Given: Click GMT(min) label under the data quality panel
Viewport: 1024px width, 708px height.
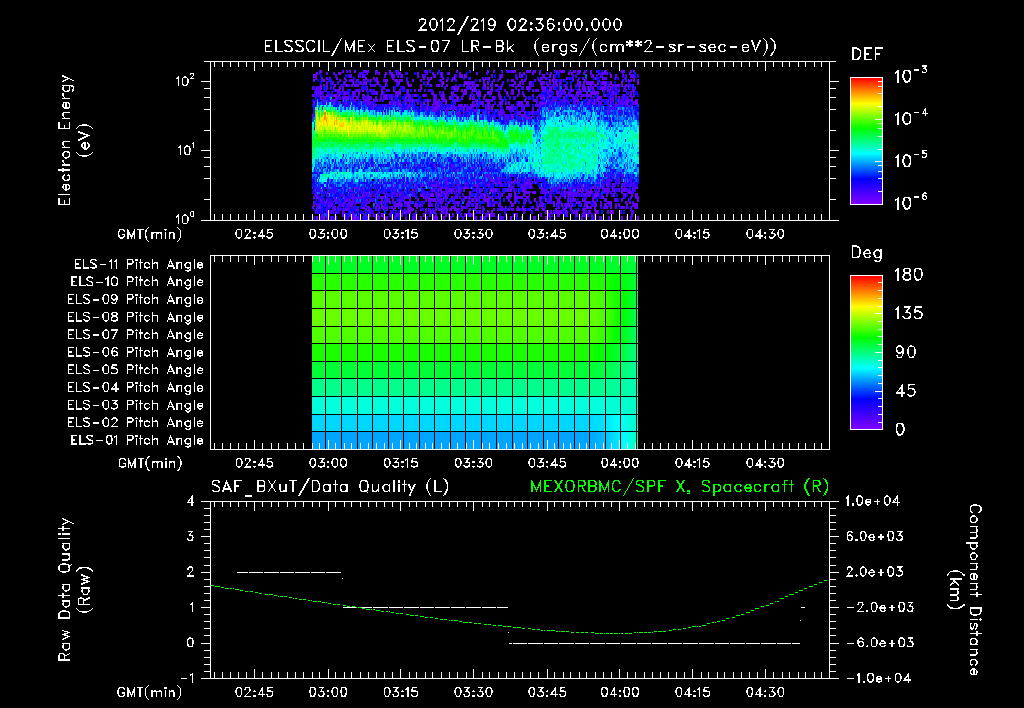Looking at the screenshot, I should point(150,692).
